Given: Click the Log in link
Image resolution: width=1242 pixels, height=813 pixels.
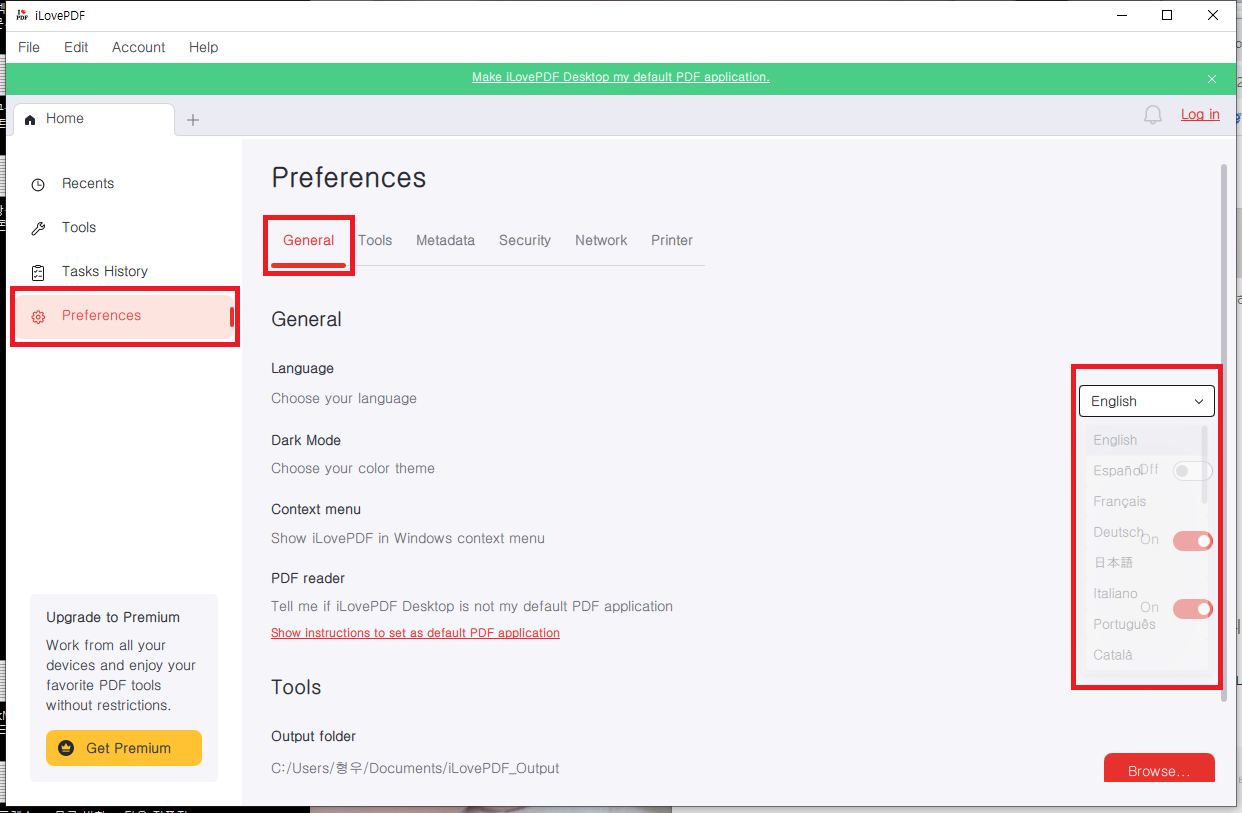Looking at the screenshot, I should click(1200, 114).
